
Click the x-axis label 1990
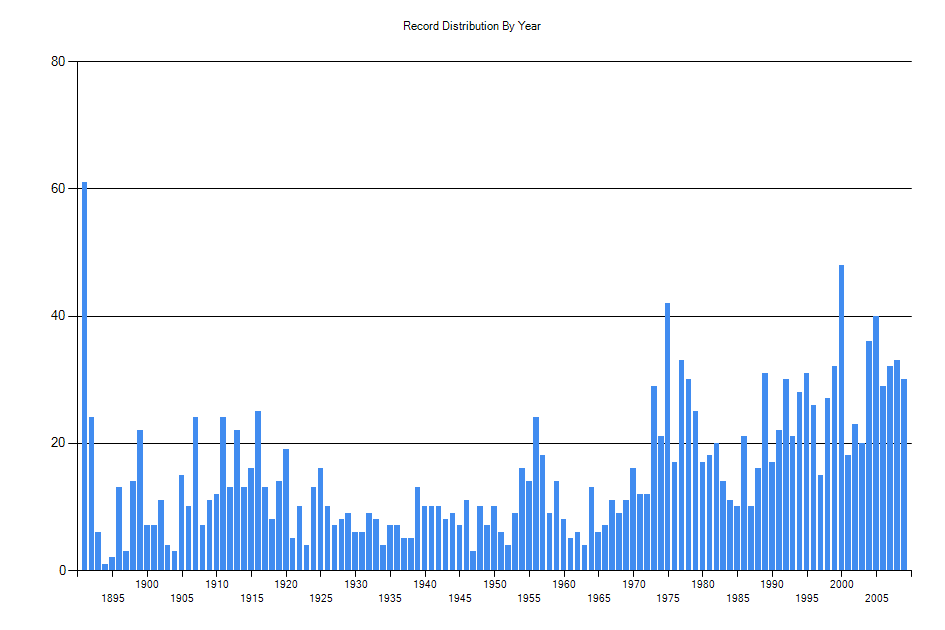(772, 584)
